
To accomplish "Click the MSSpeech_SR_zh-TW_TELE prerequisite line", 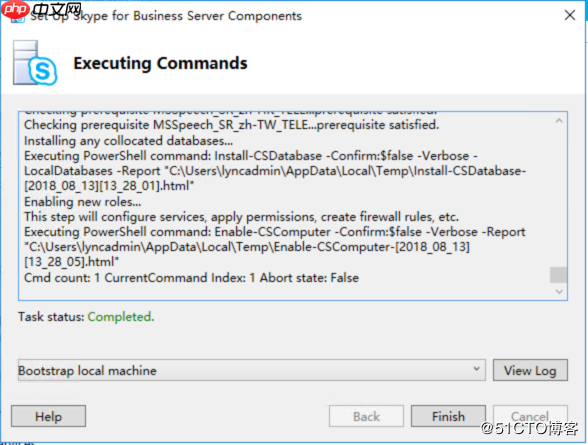I will [231, 125].
